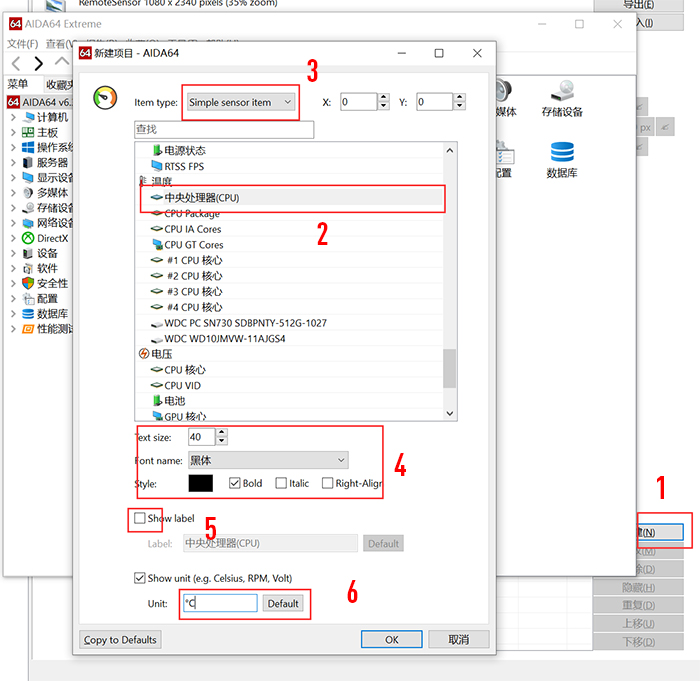Select RTSS FPS sensor item
Screen dimensions: 700x681
[183, 166]
